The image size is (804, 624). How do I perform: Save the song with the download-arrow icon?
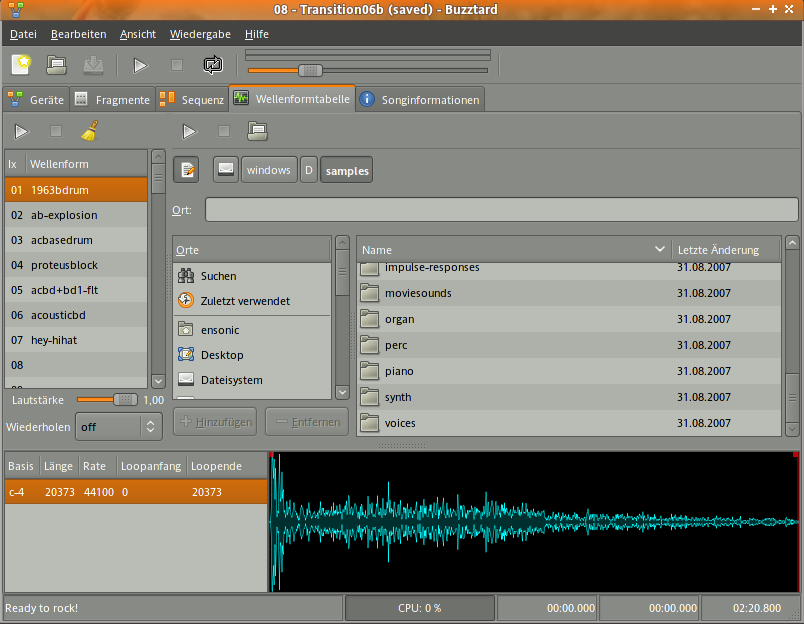(x=93, y=65)
